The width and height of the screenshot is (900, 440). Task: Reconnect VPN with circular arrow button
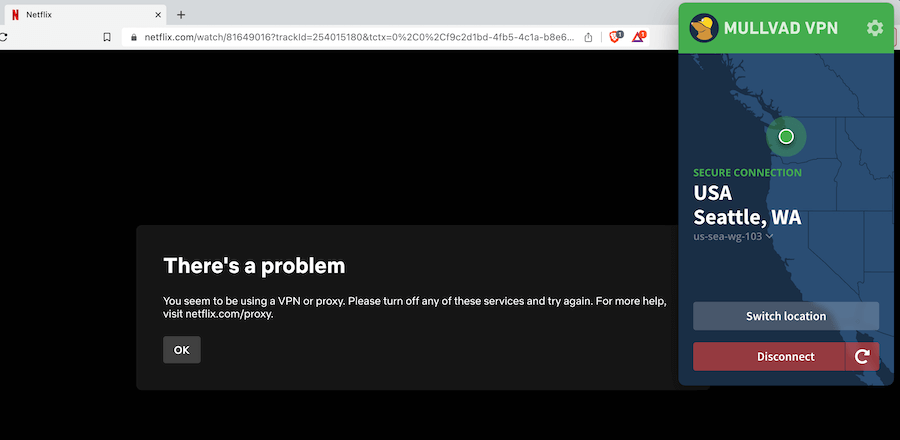pos(862,357)
